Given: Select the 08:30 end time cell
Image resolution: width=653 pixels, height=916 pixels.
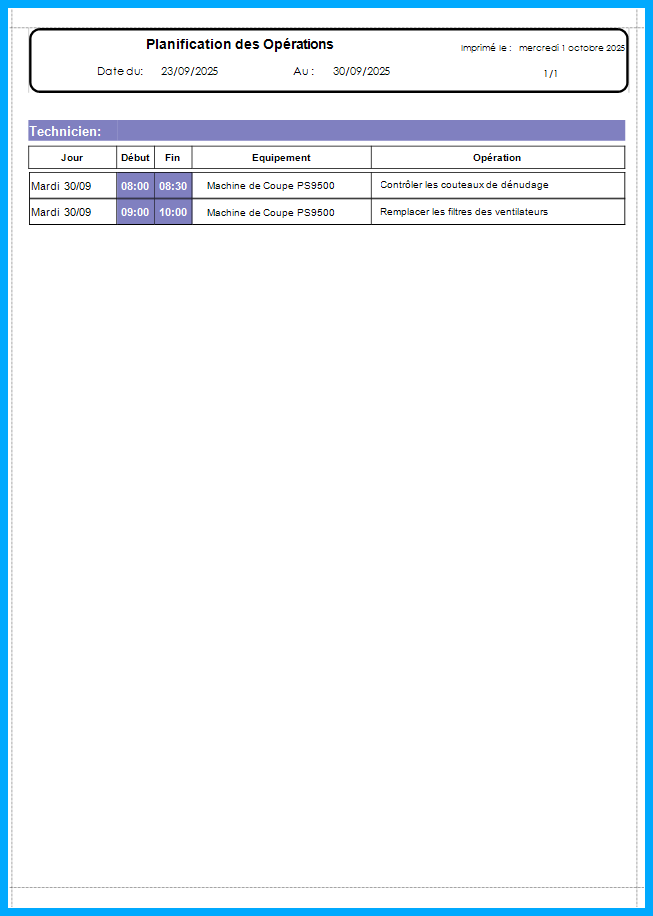Looking at the screenshot, I should [173, 186].
